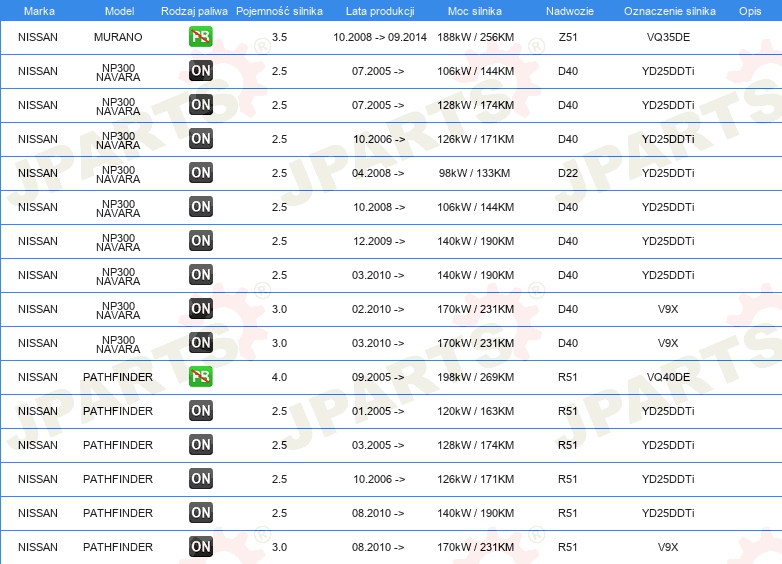Click the Model column header
Screen dimensions: 782x564
click(119, 11)
